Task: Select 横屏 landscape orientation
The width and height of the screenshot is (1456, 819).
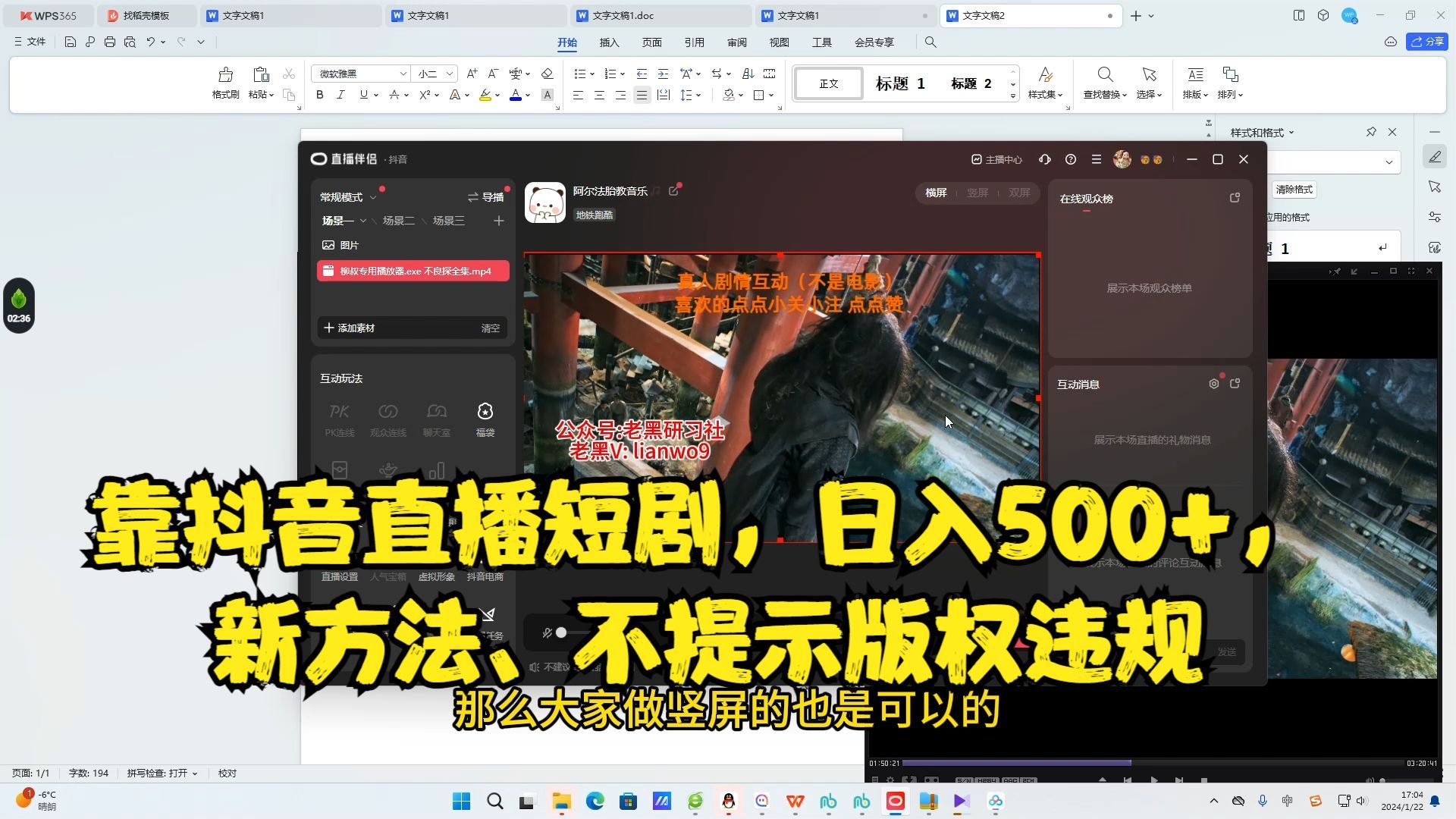Action: (936, 193)
